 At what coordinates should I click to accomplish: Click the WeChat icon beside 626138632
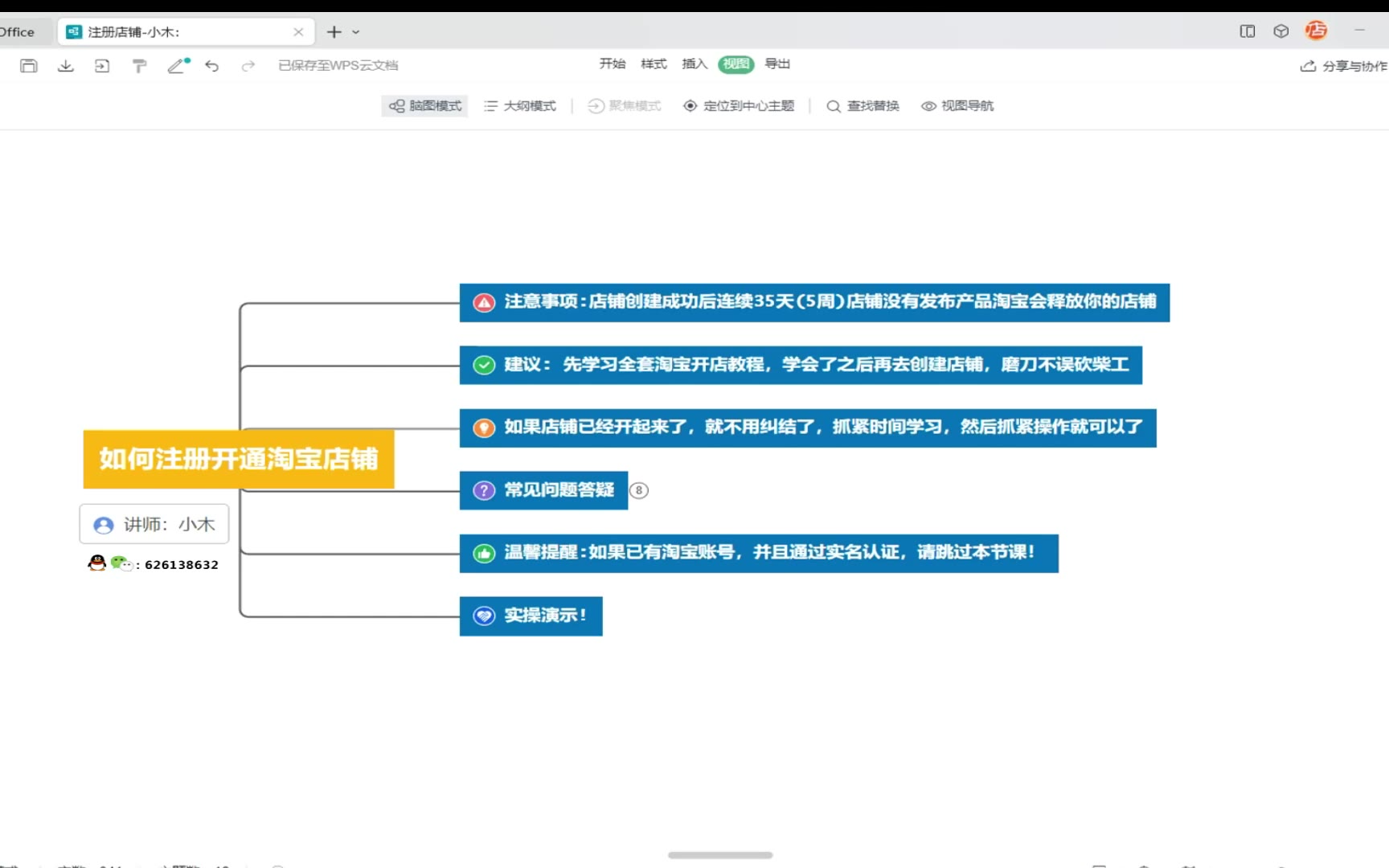(121, 563)
